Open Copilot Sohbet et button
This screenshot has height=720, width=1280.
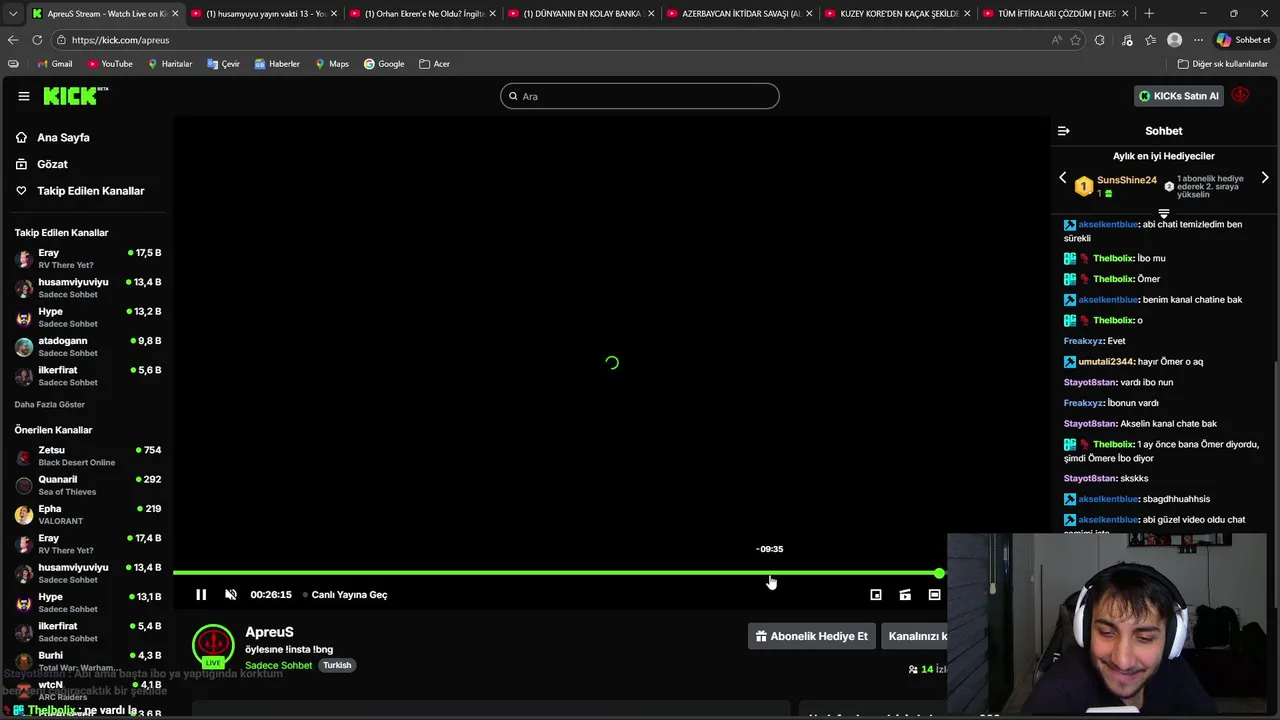[x=1244, y=40]
